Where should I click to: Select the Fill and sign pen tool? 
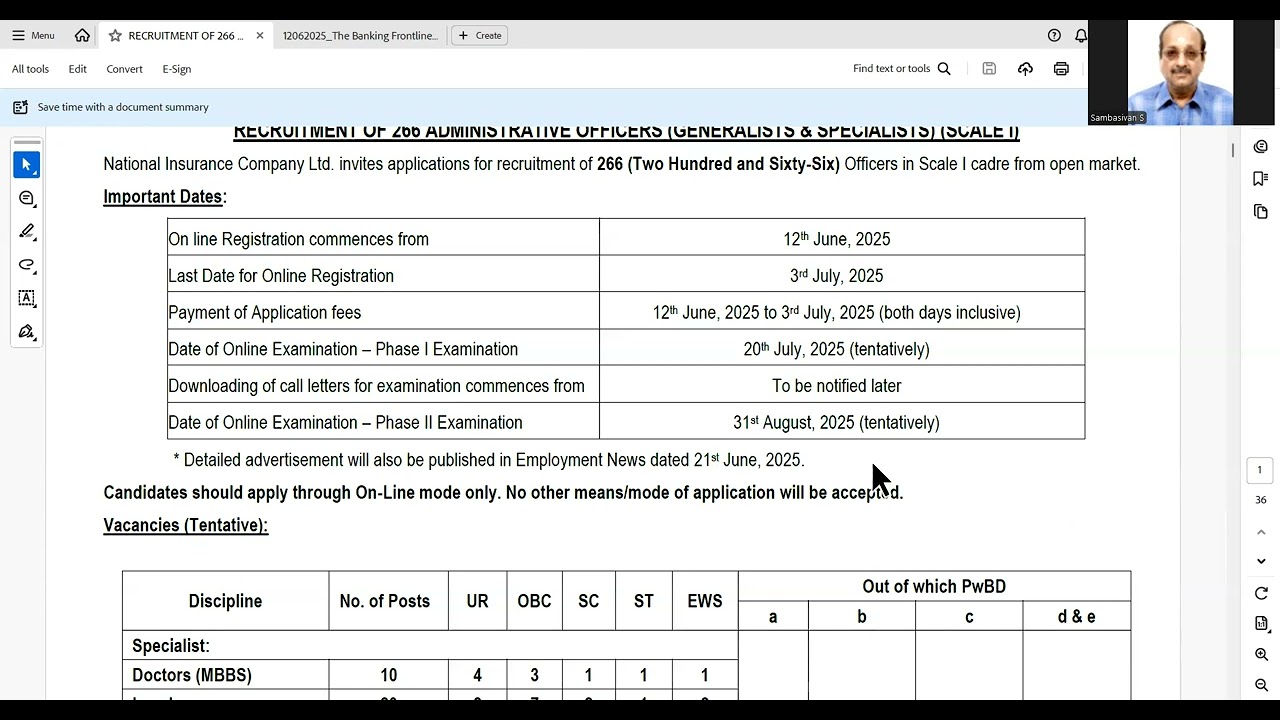tap(27, 331)
